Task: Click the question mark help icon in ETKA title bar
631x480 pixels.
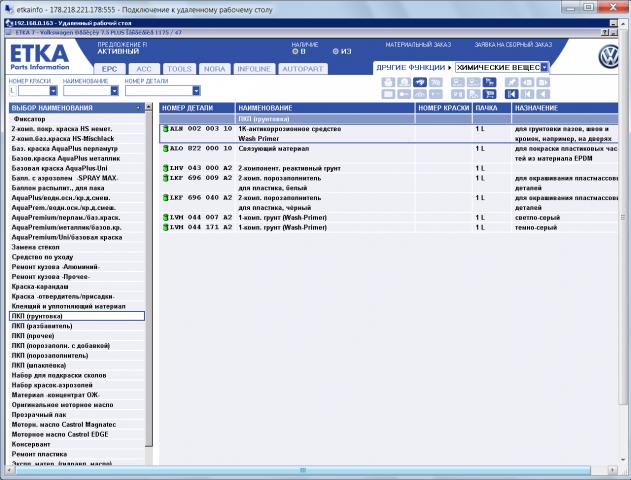Action: tap(604, 33)
